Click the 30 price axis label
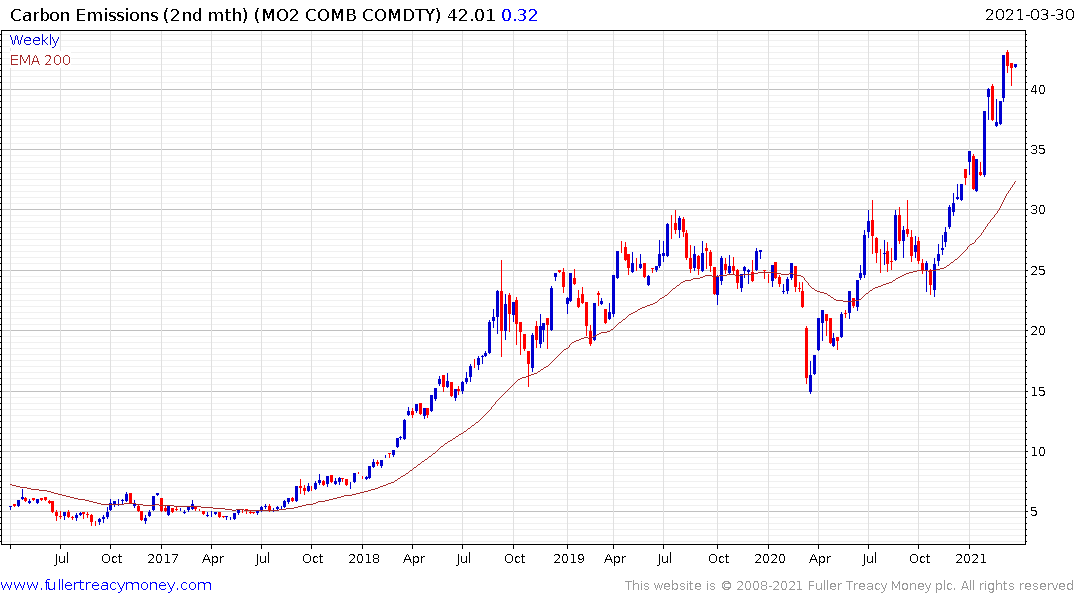 1038,210
